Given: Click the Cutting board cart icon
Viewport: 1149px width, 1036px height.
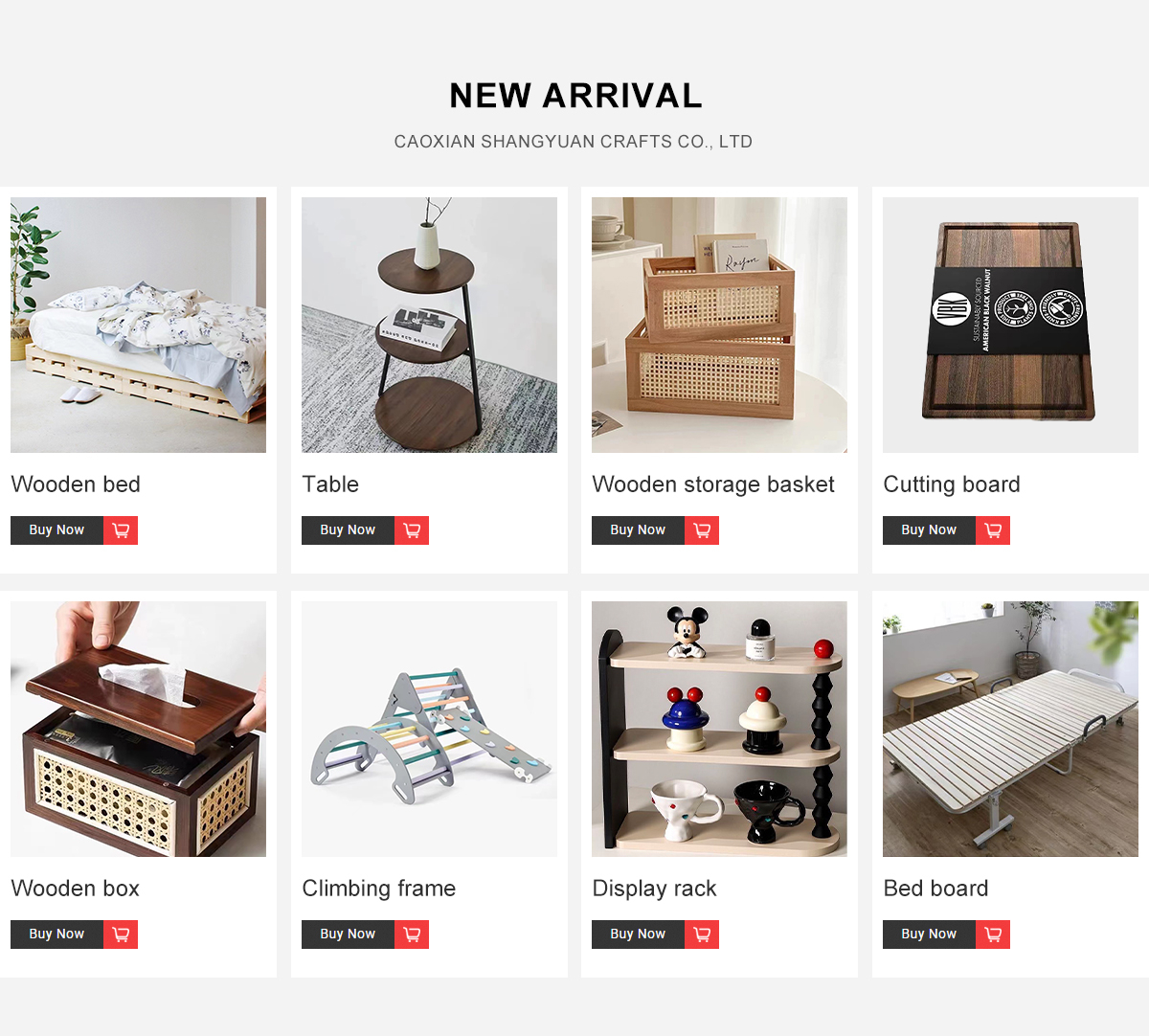Looking at the screenshot, I should click(x=993, y=530).
